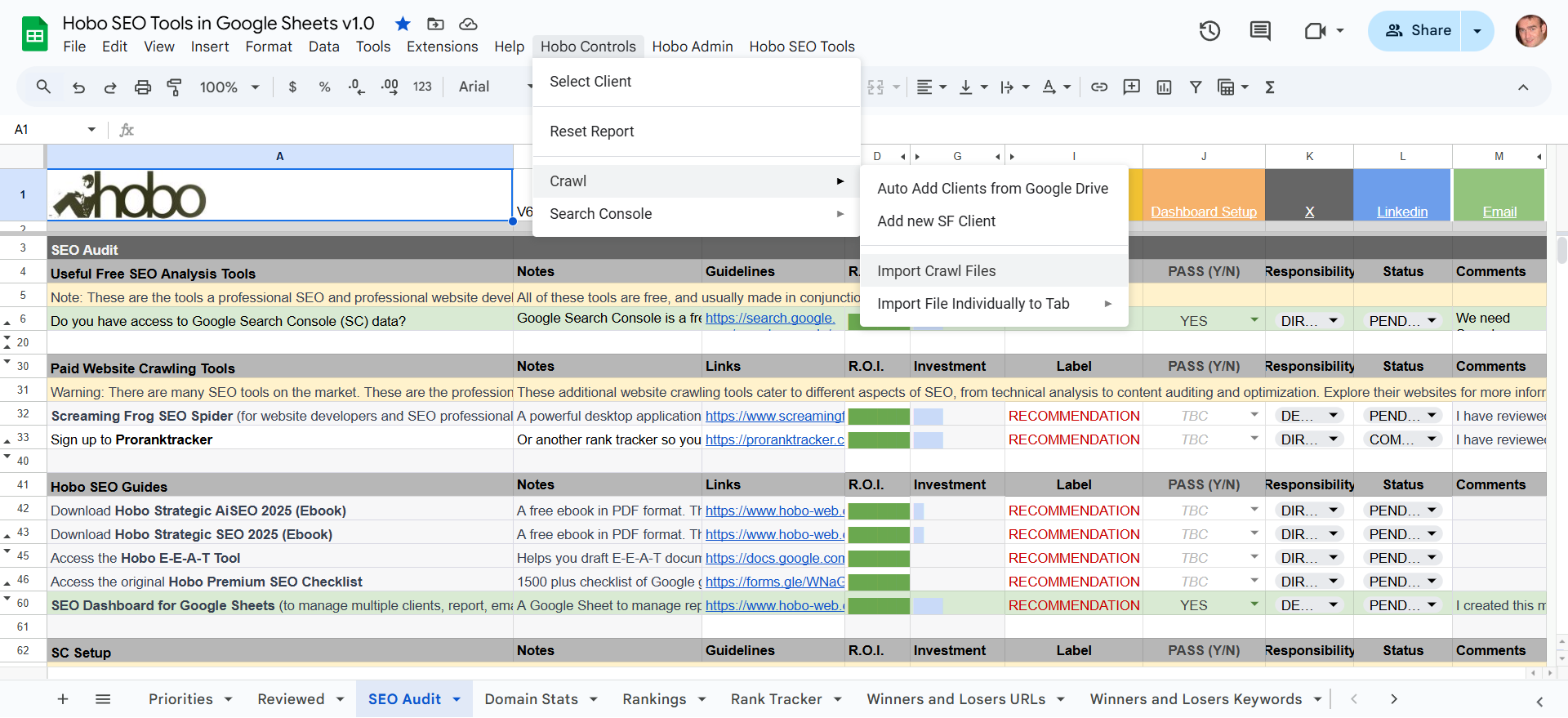Image resolution: width=1568 pixels, height=718 pixels.
Task: Undo the last action
Action: tap(78, 87)
